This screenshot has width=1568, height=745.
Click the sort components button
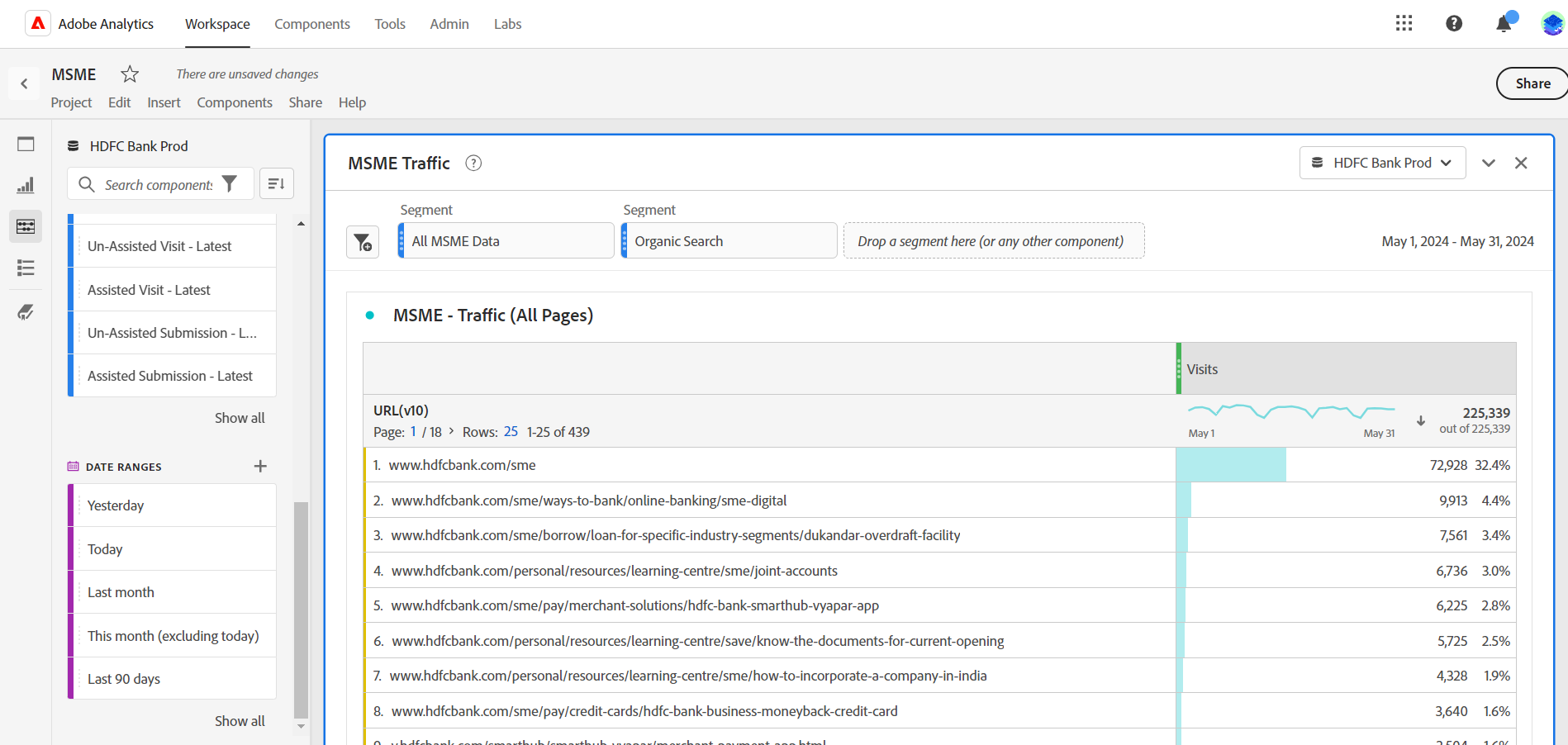[277, 183]
